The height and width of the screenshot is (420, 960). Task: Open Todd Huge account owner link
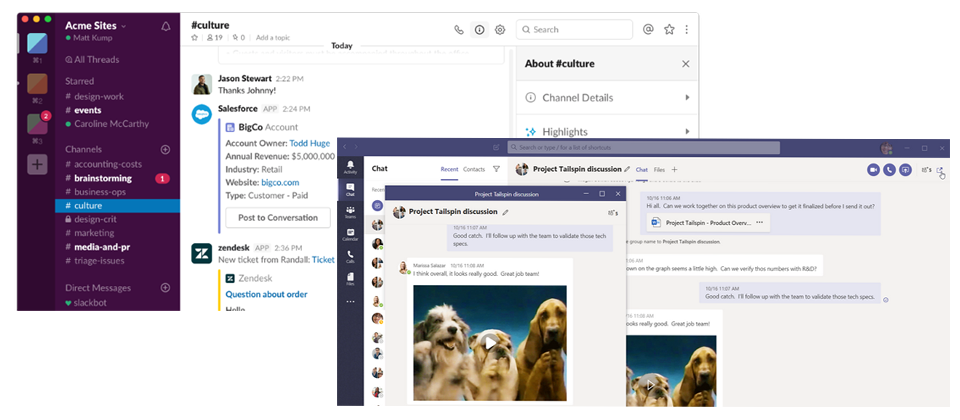[310, 143]
